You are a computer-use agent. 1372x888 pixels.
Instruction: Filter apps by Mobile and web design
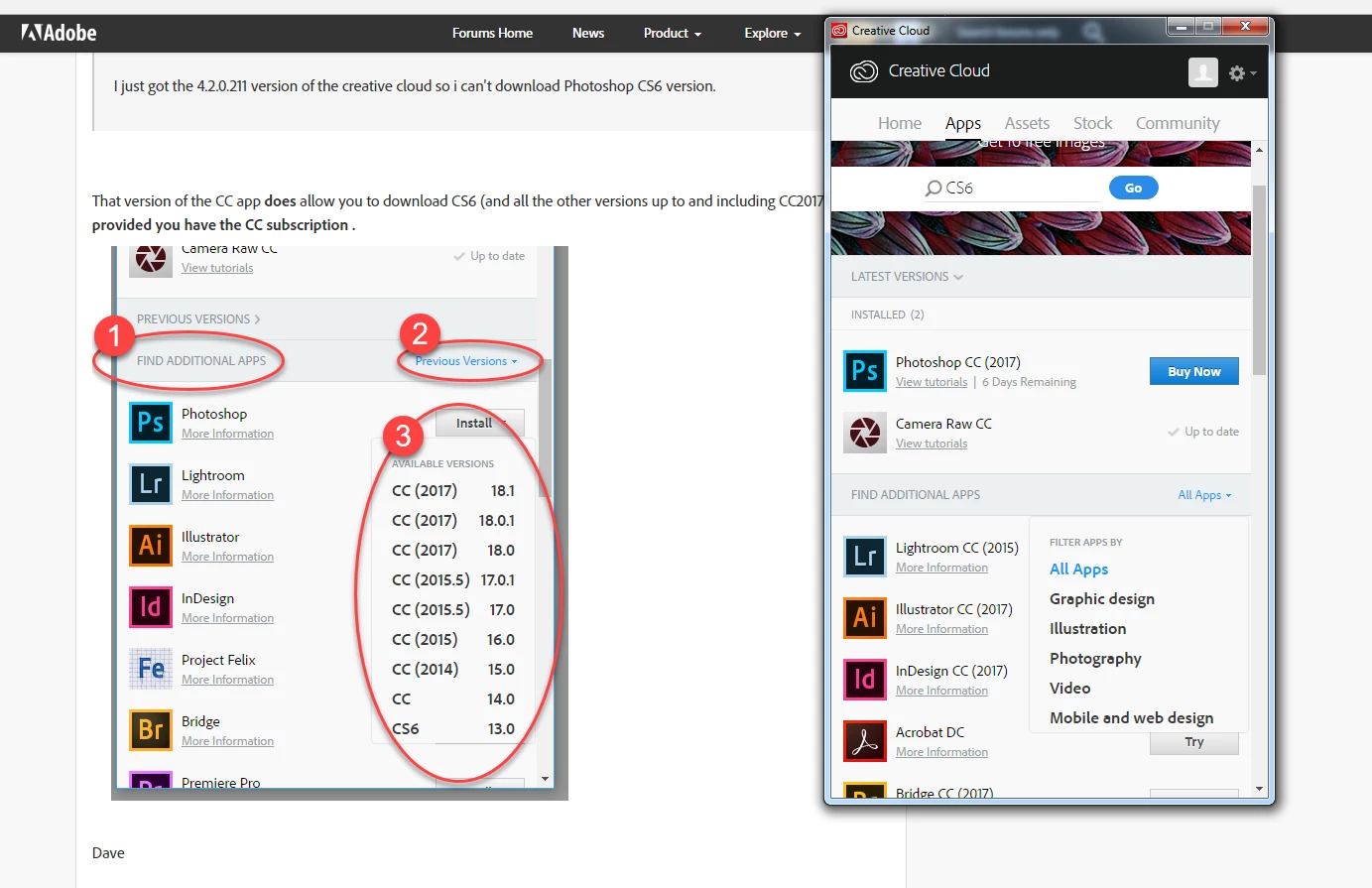(1132, 718)
